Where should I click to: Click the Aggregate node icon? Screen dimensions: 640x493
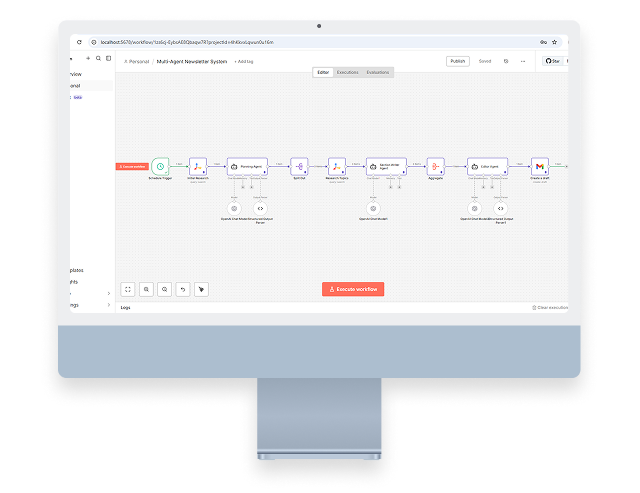(434, 166)
